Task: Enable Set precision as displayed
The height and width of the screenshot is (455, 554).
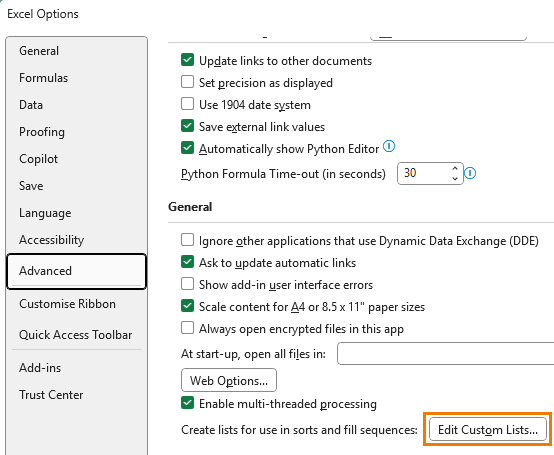Action: tap(187, 82)
